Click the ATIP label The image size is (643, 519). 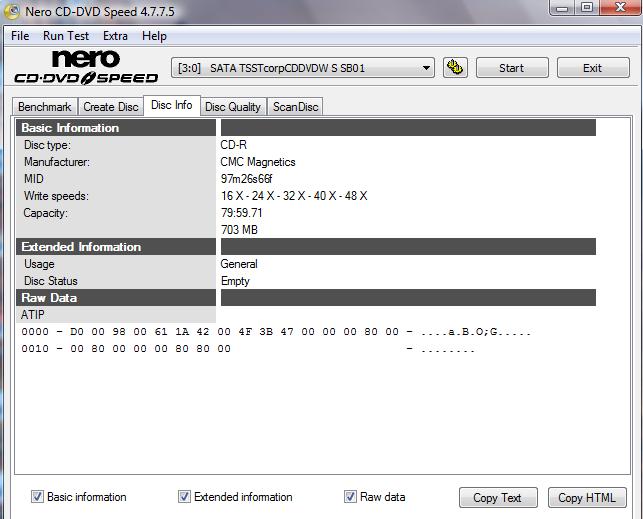32,315
